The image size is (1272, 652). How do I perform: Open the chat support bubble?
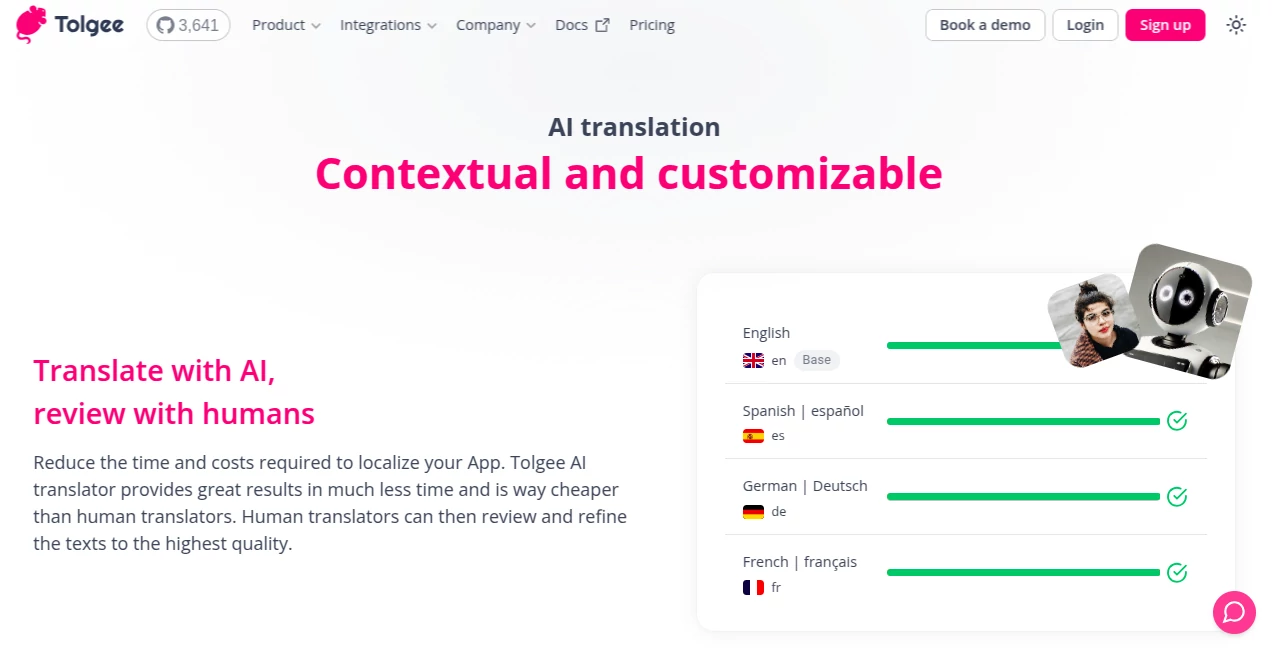(1234, 612)
